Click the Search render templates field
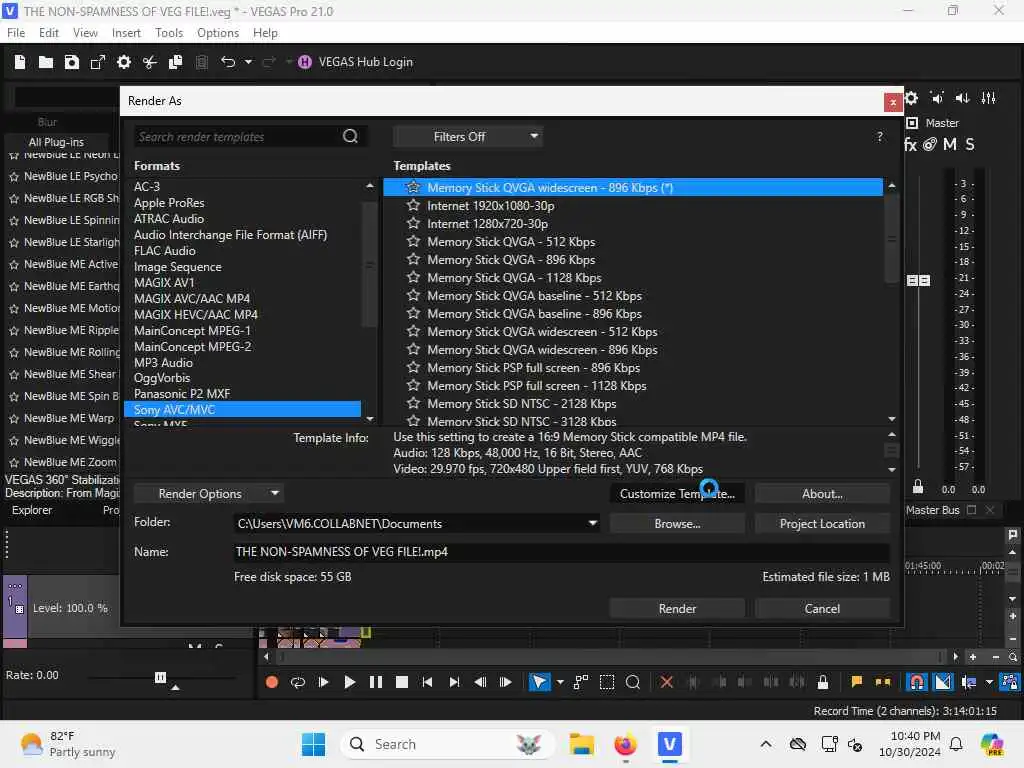The height and width of the screenshot is (768, 1024). (x=236, y=136)
